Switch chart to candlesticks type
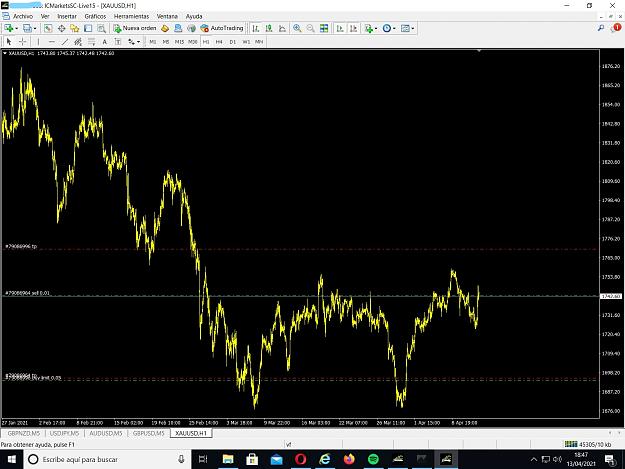 point(269,28)
